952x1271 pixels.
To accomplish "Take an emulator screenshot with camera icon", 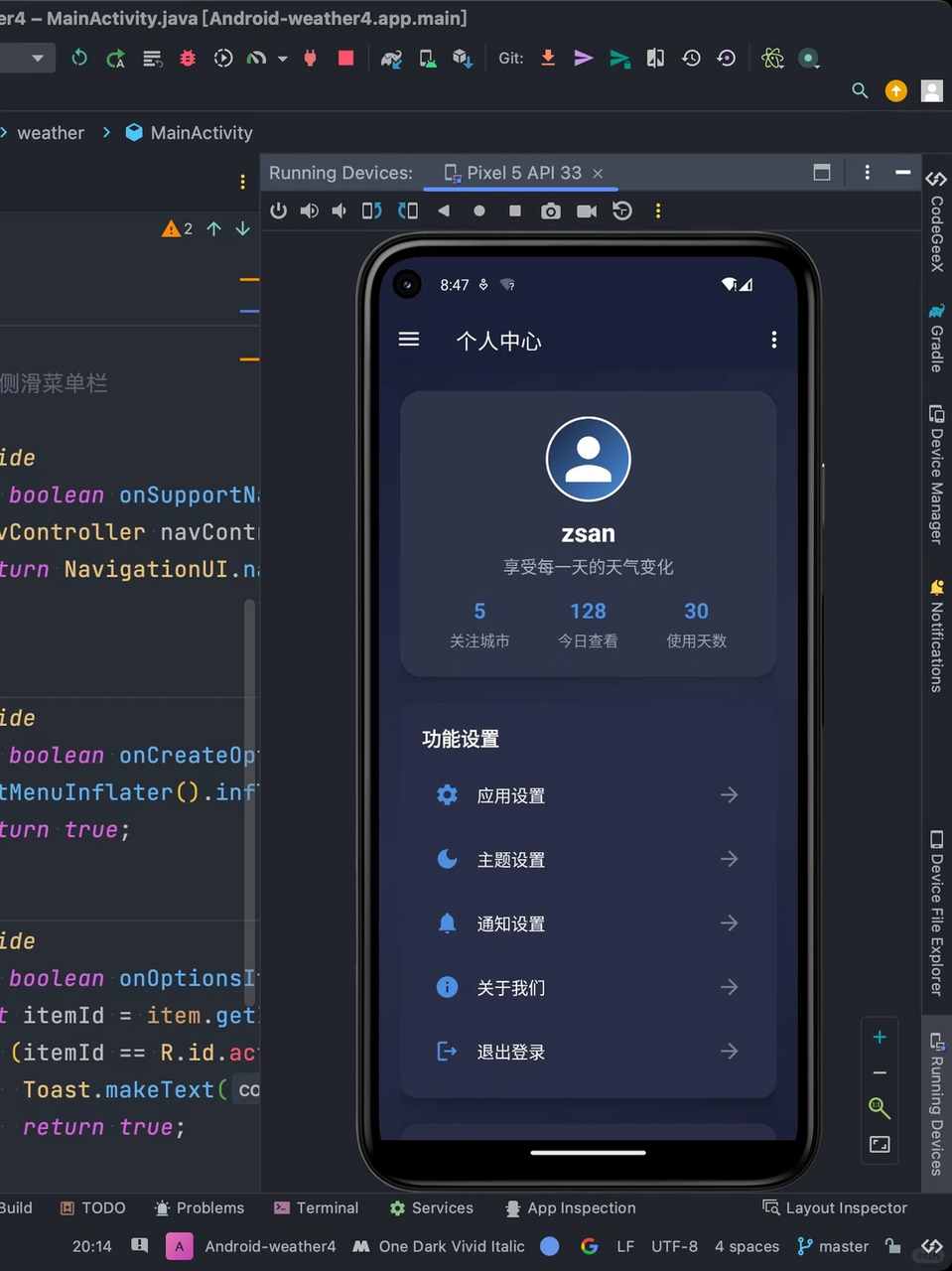I will pos(550,211).
